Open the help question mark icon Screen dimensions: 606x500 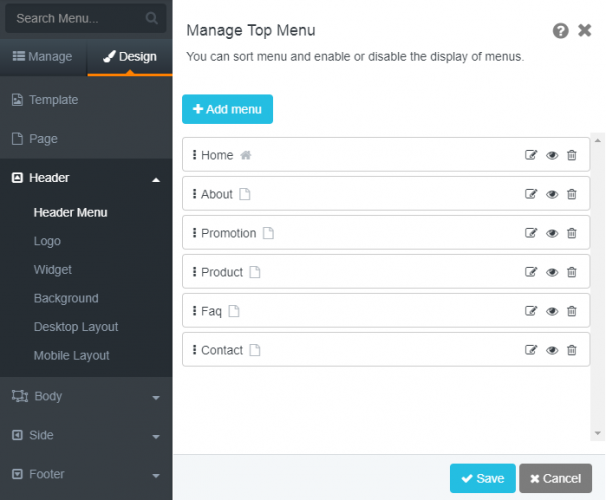point(561,31)
